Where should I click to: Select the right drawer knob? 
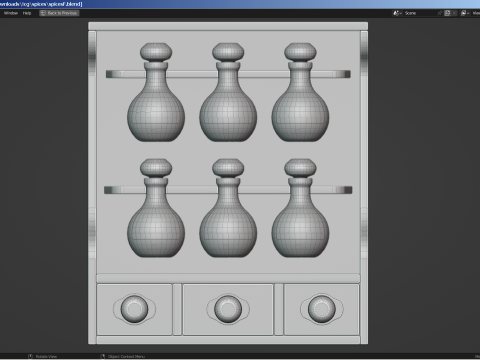(x=322, y=309)
